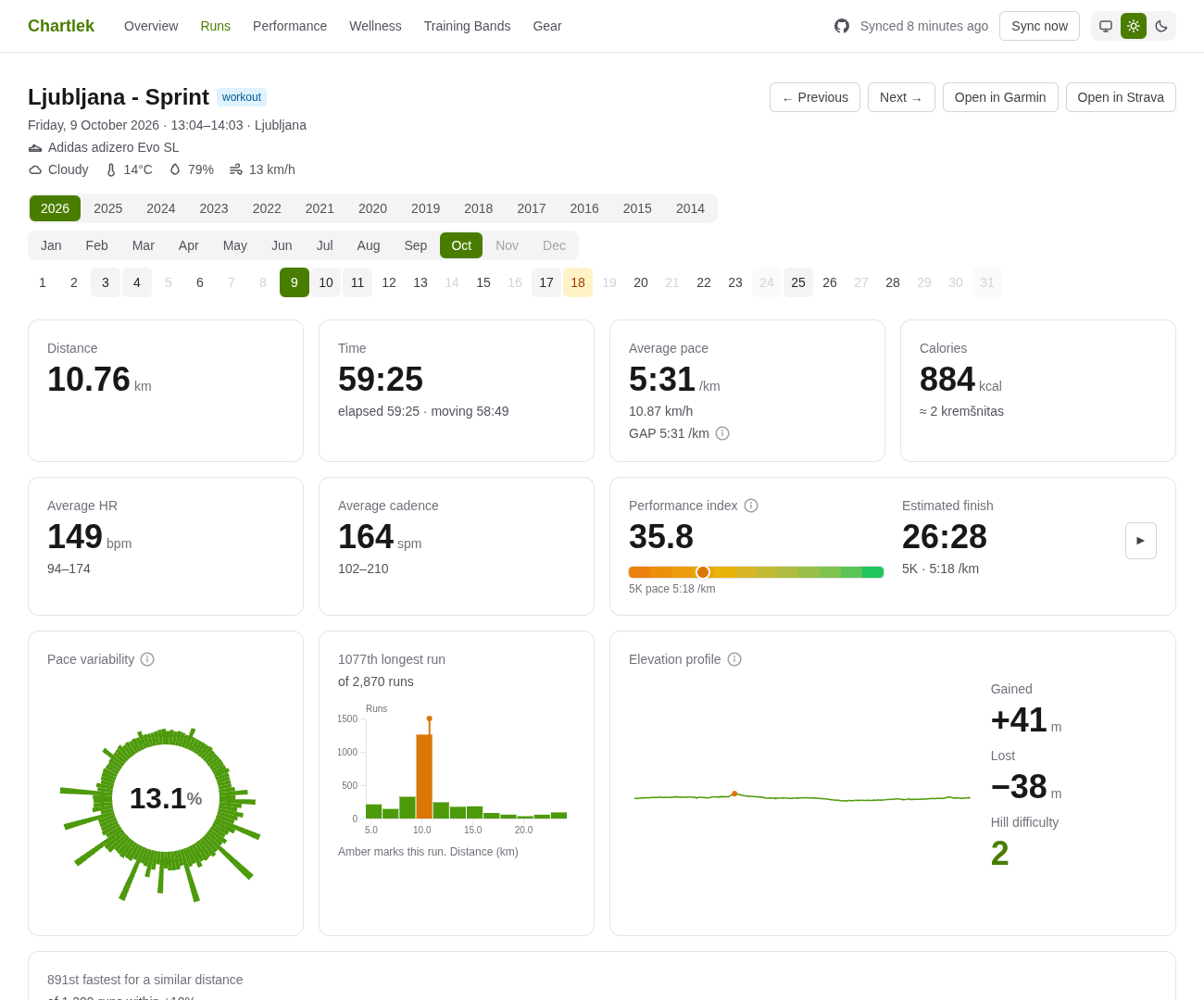The width and height of the screenshot is (1204, 1000).
Task: Click the Performance index slider marker
Action: pos(703,572)
